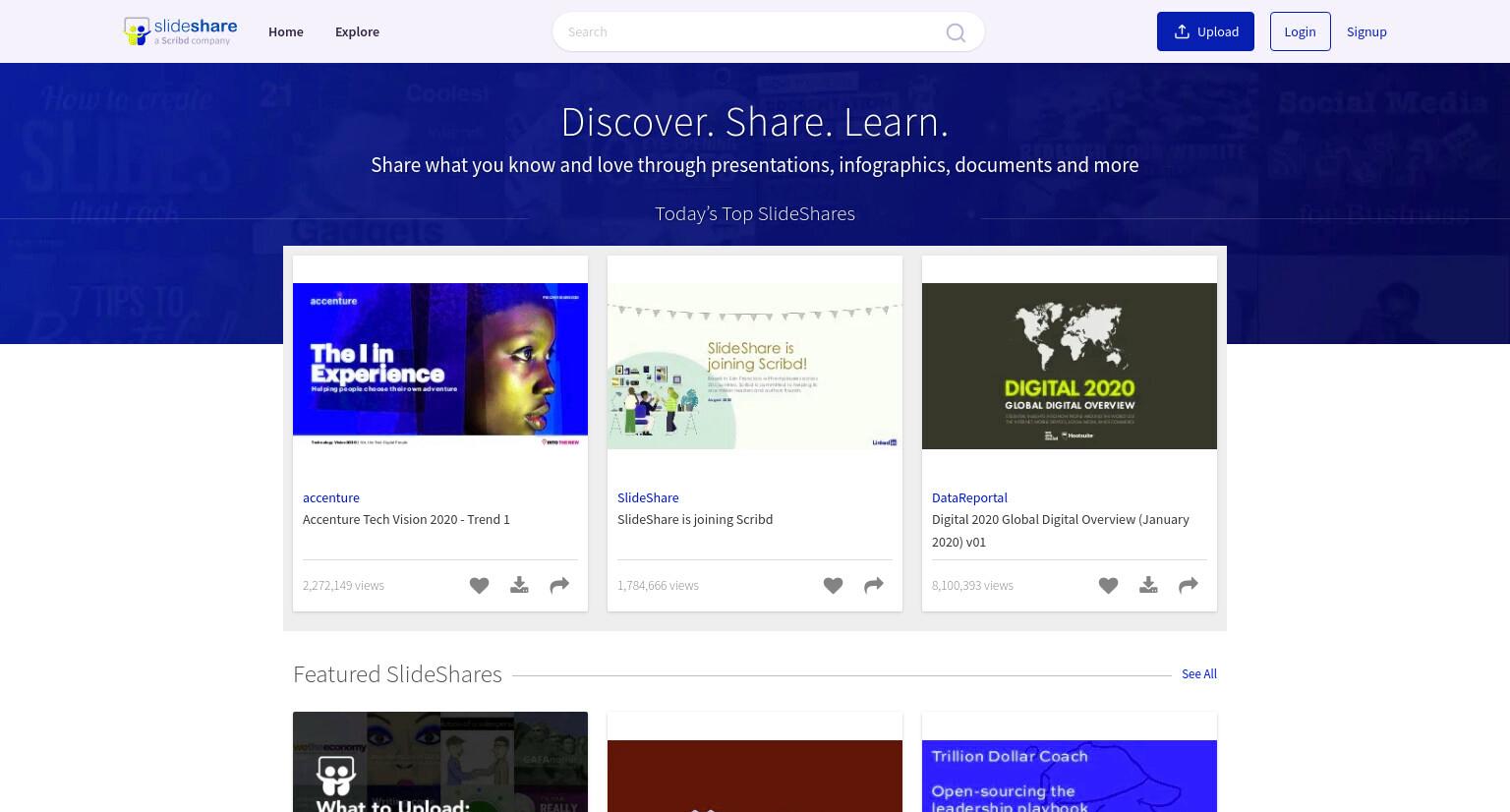Screen dimensions: 1510x812
Task: Click the Featured SlideShares heading
Action: [397, 673]
